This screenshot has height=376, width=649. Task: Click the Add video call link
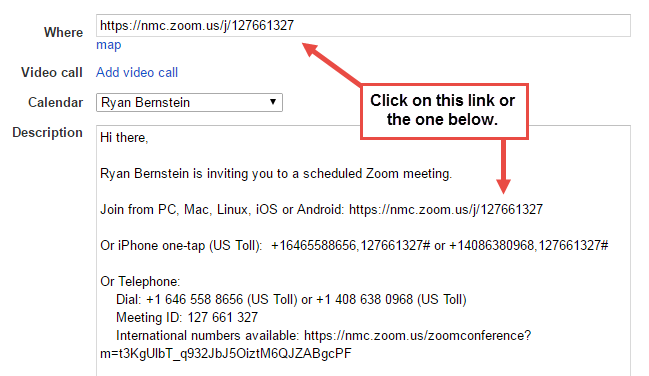[137, 72]
